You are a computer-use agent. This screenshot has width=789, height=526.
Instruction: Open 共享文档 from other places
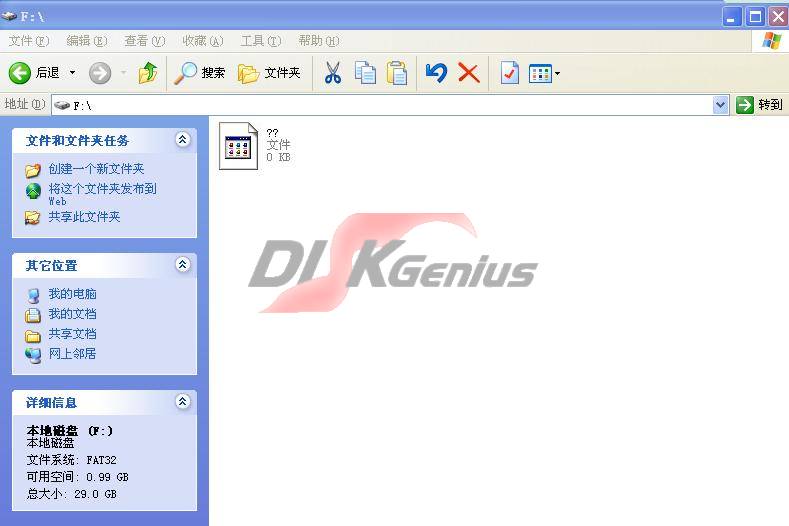[72, 334]
